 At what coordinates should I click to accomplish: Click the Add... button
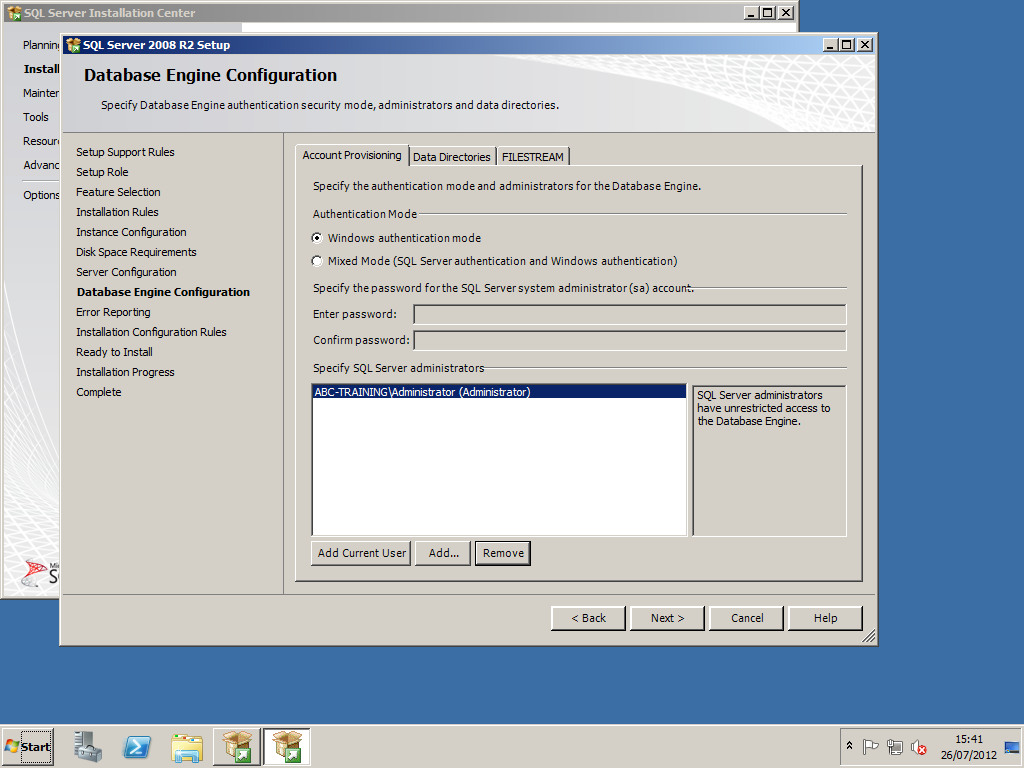click(443, 553)
